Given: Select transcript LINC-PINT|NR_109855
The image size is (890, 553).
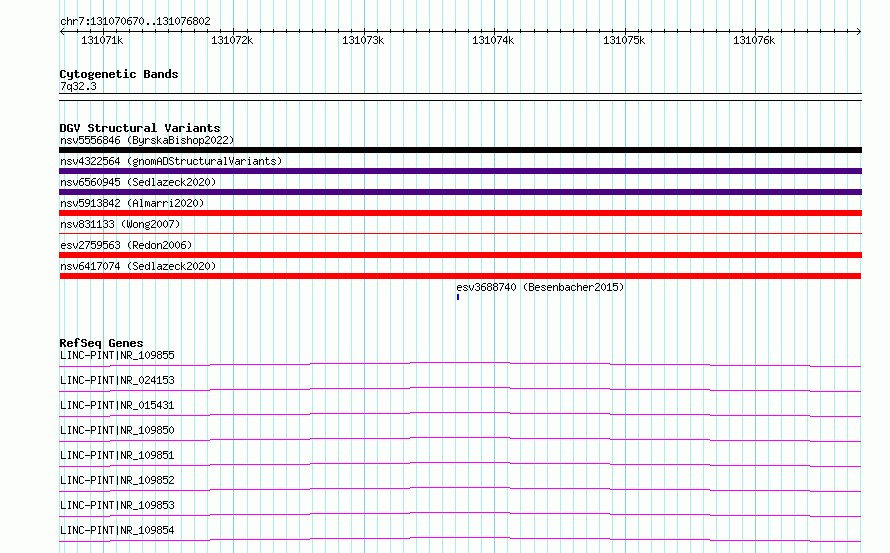Looking at the screenshot, I should tap(117, 355).
